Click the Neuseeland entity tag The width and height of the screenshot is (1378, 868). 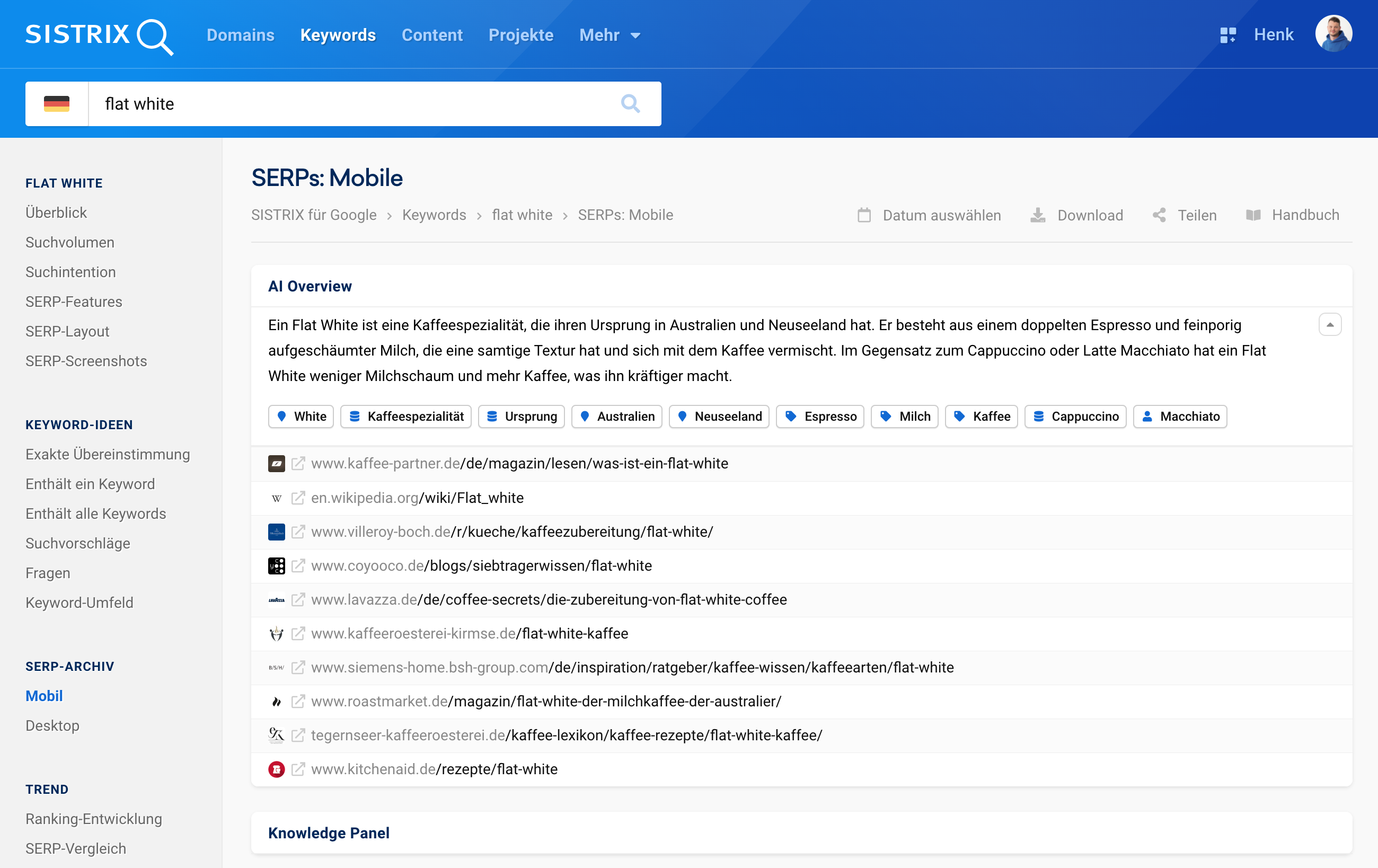click(x=719, y=417)
